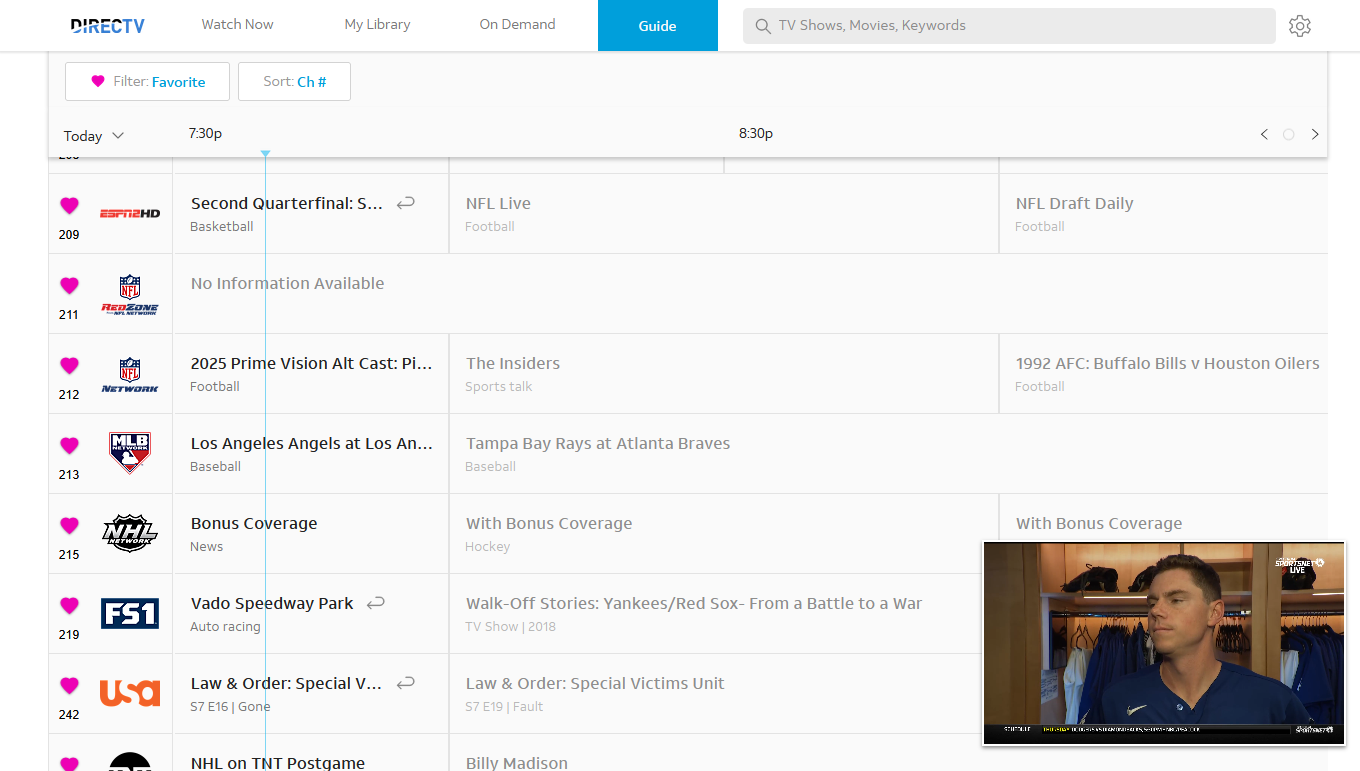The width and height of the screenshot is (1360, 771).
Task: Open the Billy Madison listing
Action: (x=715, y=753)
